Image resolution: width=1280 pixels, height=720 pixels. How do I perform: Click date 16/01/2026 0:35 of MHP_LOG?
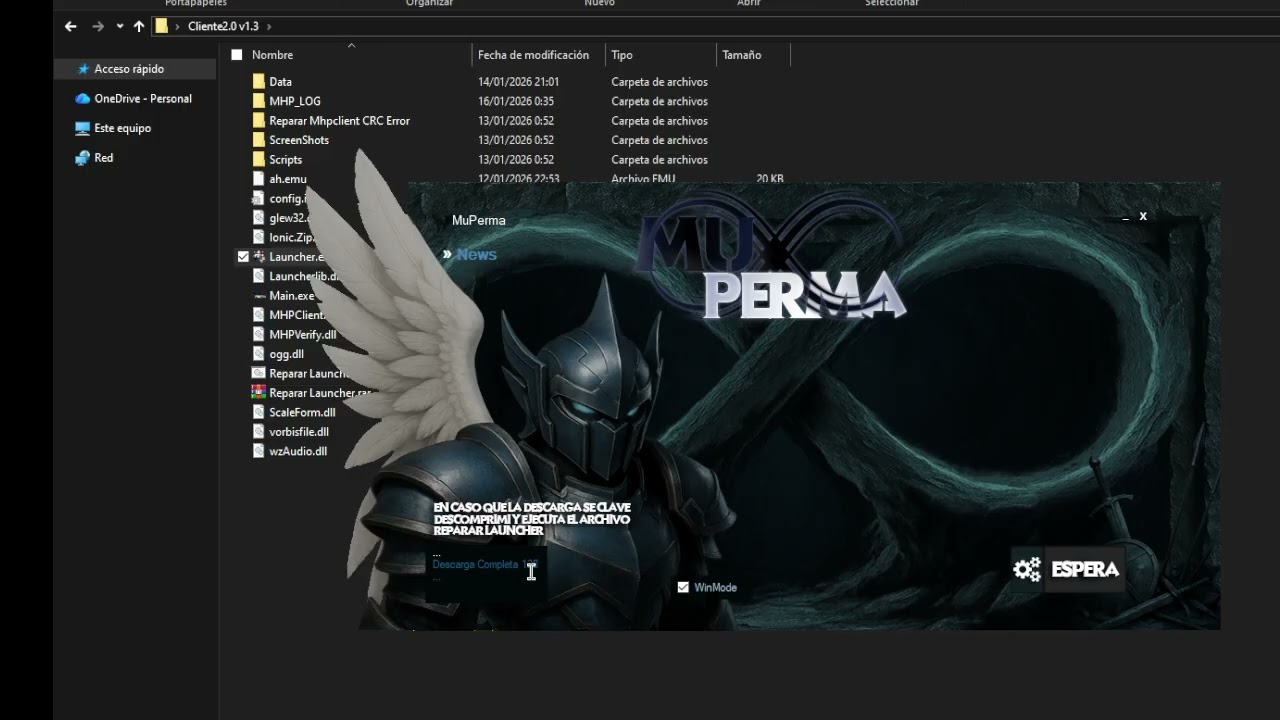point(516,101)
